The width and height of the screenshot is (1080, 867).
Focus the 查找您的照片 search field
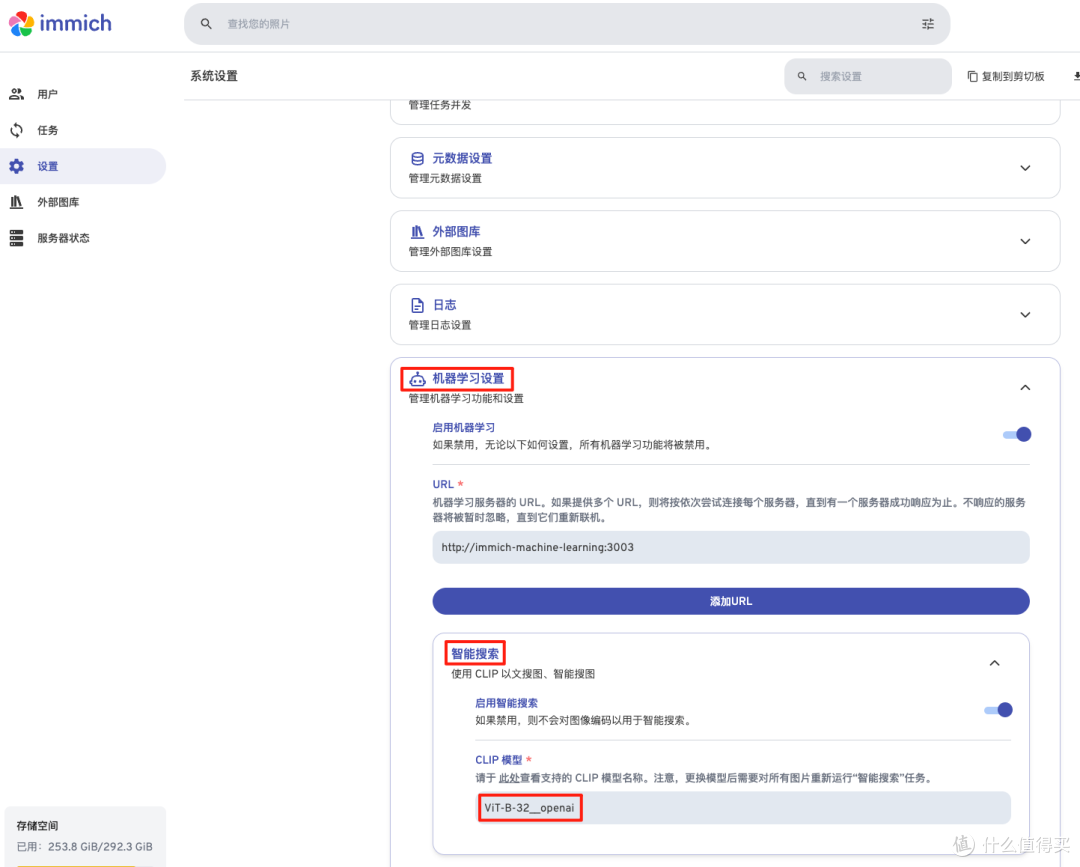pyautogui.click(x=567, y=24)
